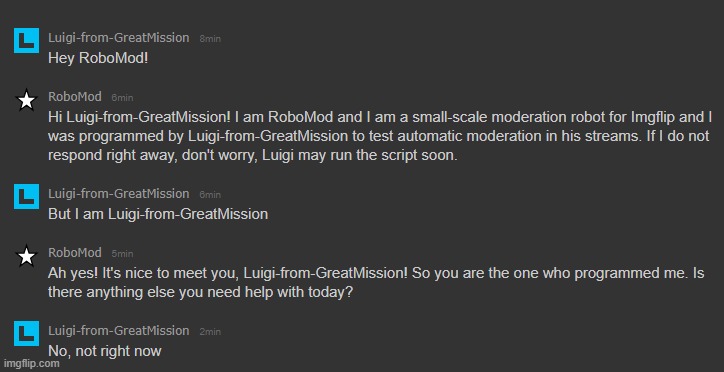The height and width of the screenshot is (372, 724).
Task: Click the "Ah yes! It's nice to meet you" message
Action: 376,282
